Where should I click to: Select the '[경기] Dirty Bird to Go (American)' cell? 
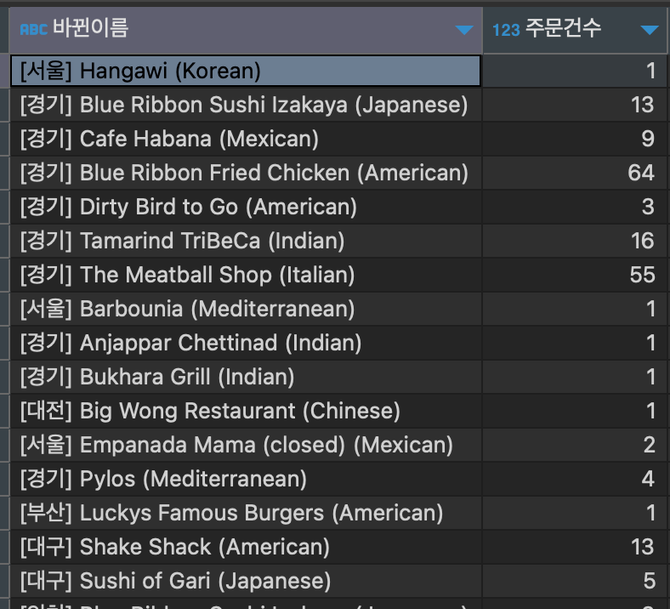[x=246, y=207]
